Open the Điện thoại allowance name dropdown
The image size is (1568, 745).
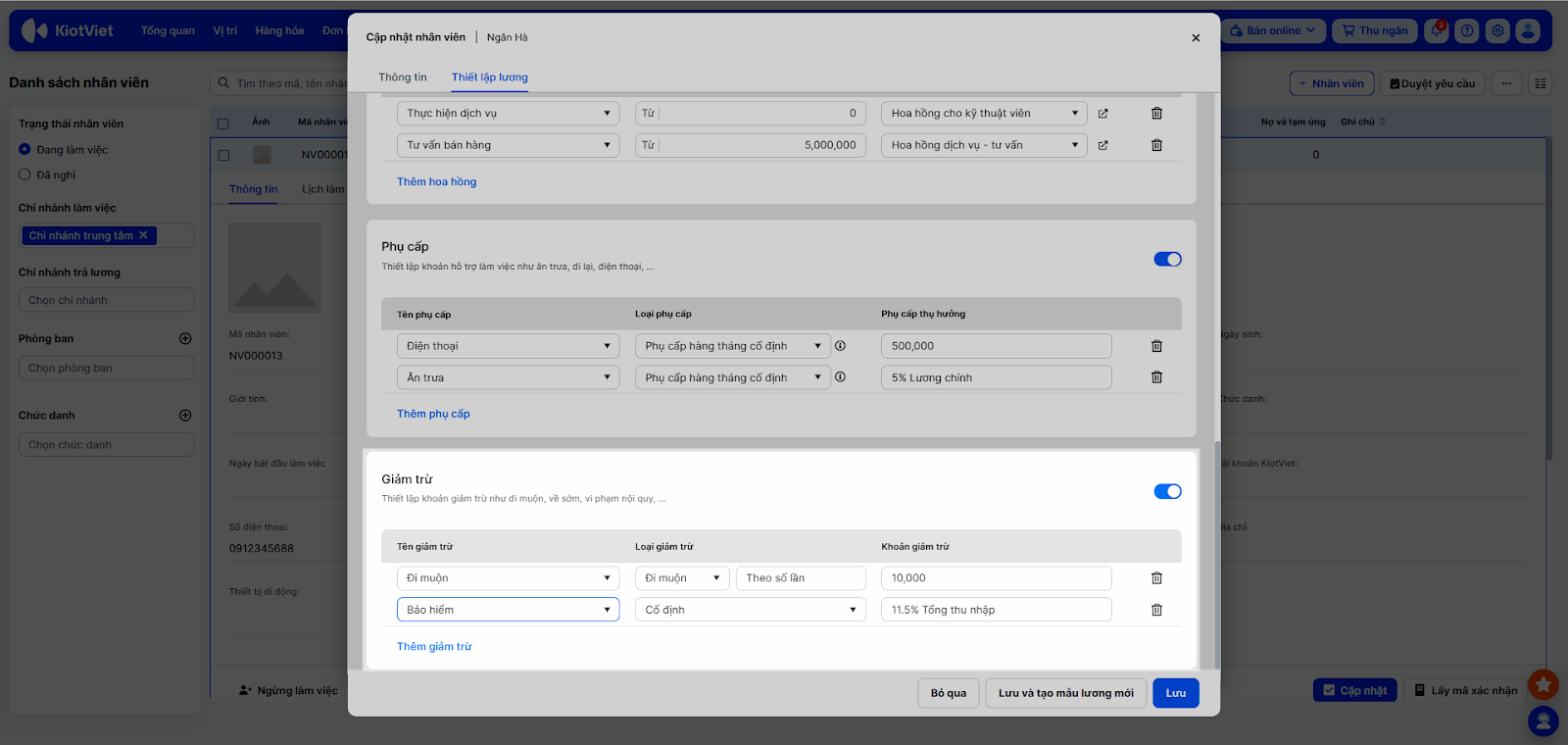(x=508, y=346)
